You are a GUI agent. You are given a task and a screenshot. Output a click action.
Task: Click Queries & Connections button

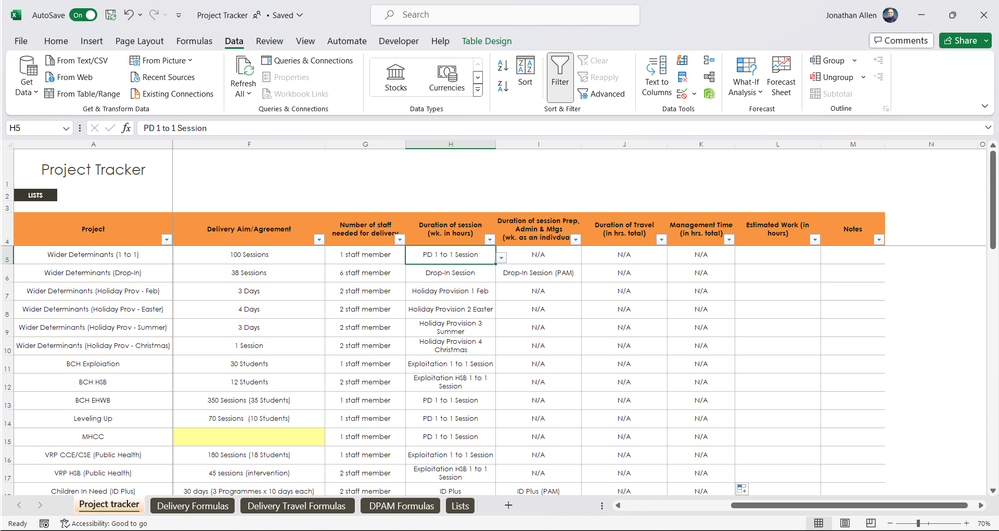tap(306, 61)
